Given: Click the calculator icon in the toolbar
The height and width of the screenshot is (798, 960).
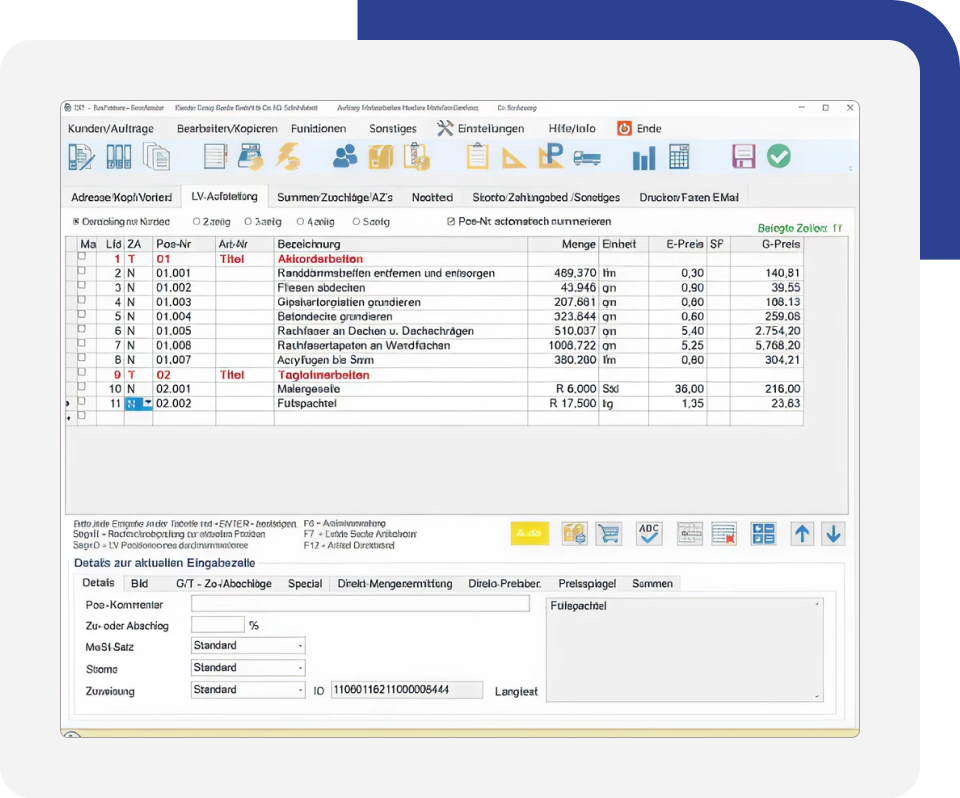Looking at the screenshot, I should click(679, 158).
